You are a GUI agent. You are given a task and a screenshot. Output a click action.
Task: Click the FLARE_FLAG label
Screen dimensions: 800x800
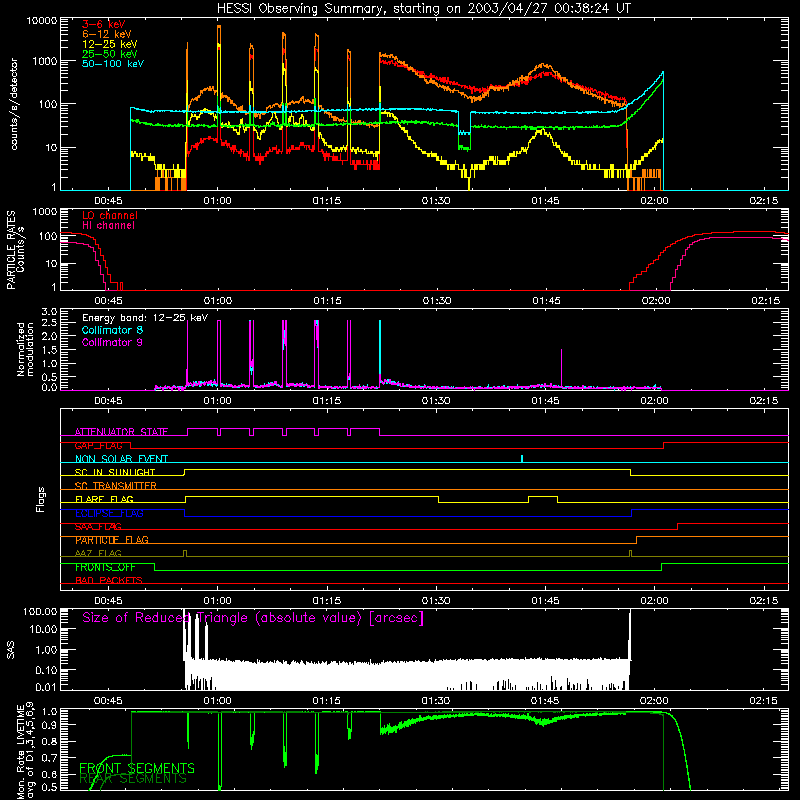pyautogui.click(x=104, y=499)
